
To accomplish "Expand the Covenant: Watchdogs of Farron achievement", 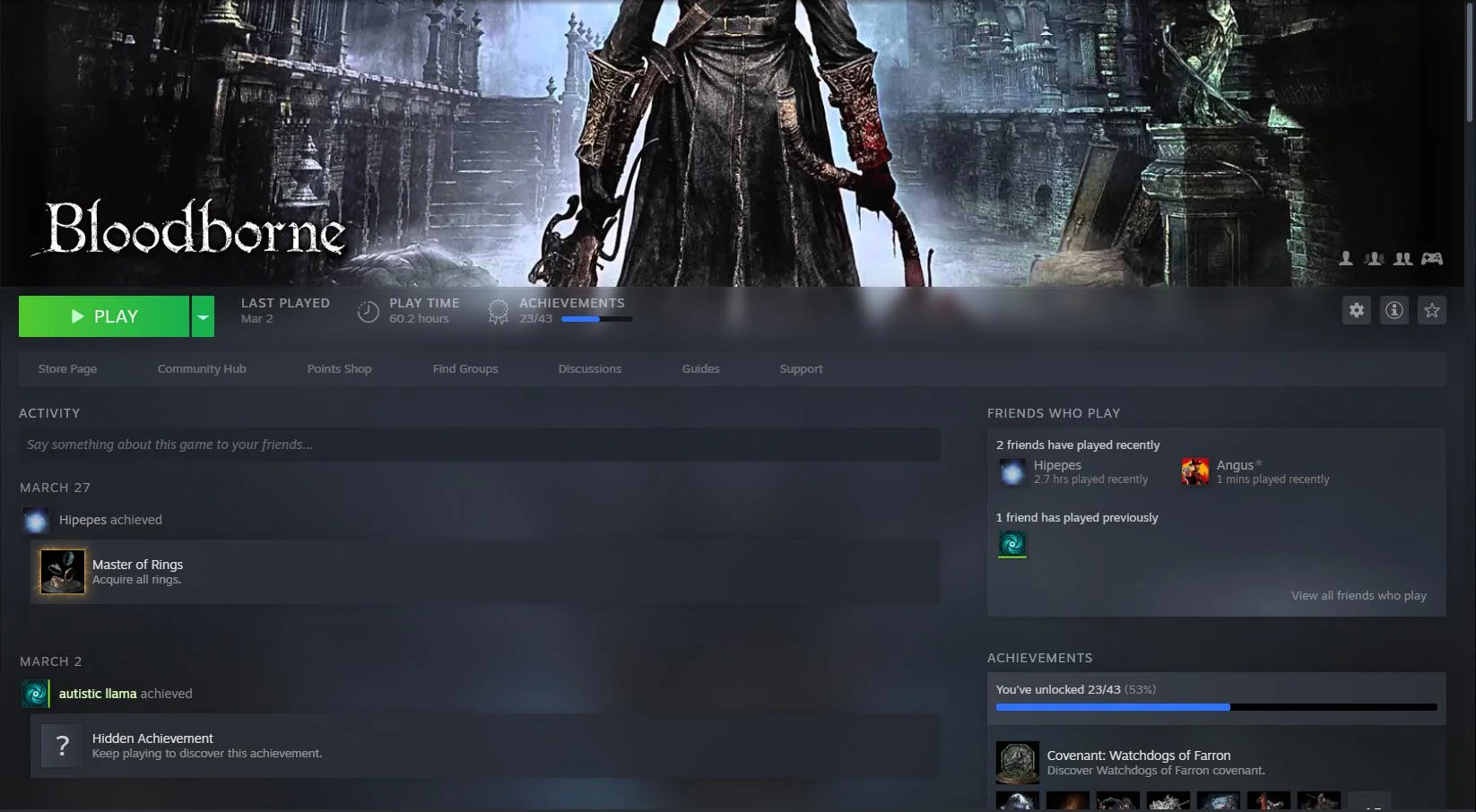I will click(x=1166, y=762).
